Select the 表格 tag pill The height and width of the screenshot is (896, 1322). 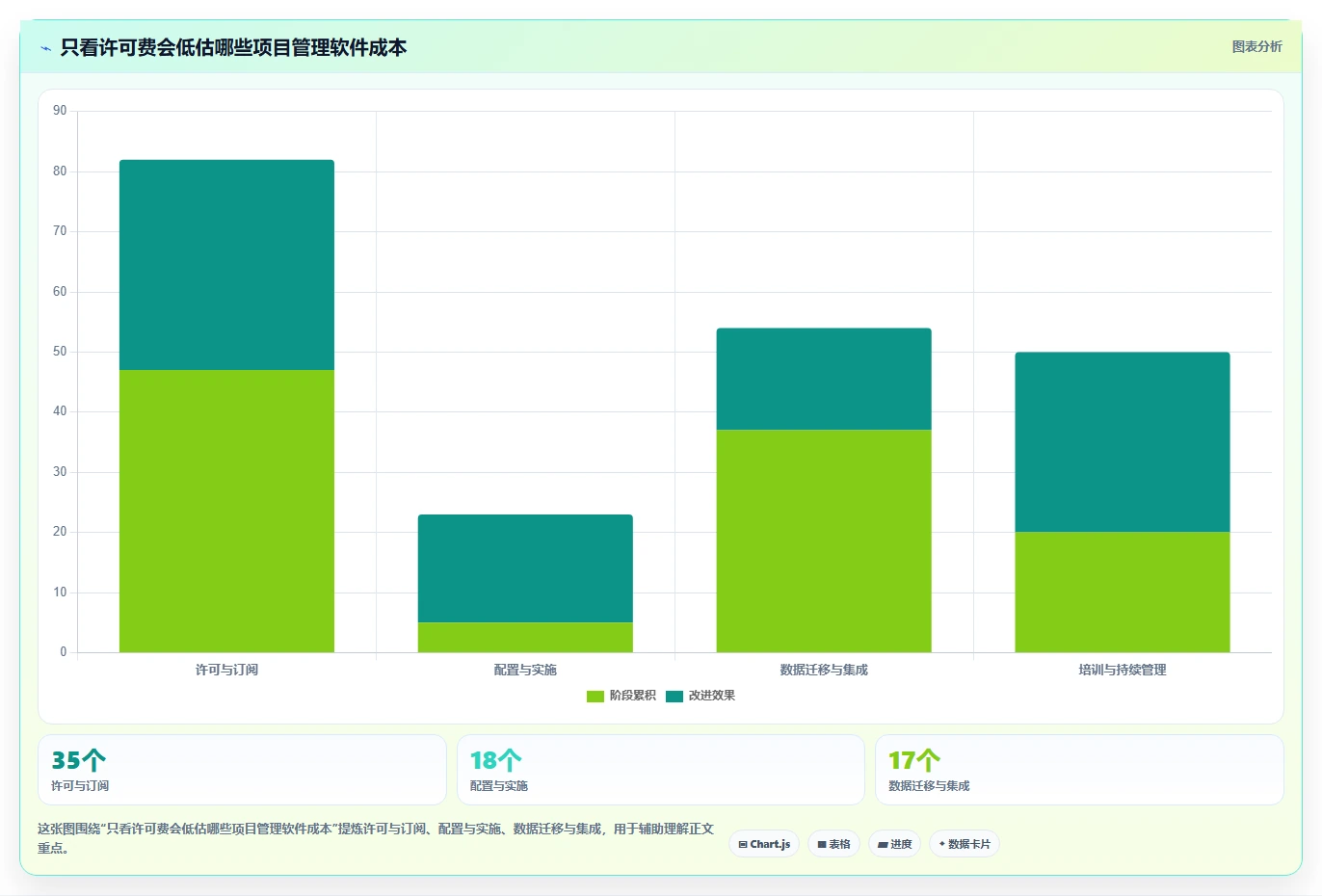click(833, 844)
